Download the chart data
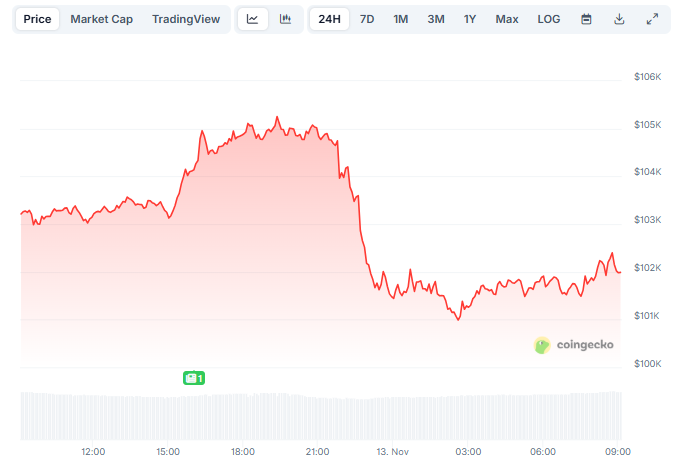This screenshot has width=676, height=465. [619, 19]
